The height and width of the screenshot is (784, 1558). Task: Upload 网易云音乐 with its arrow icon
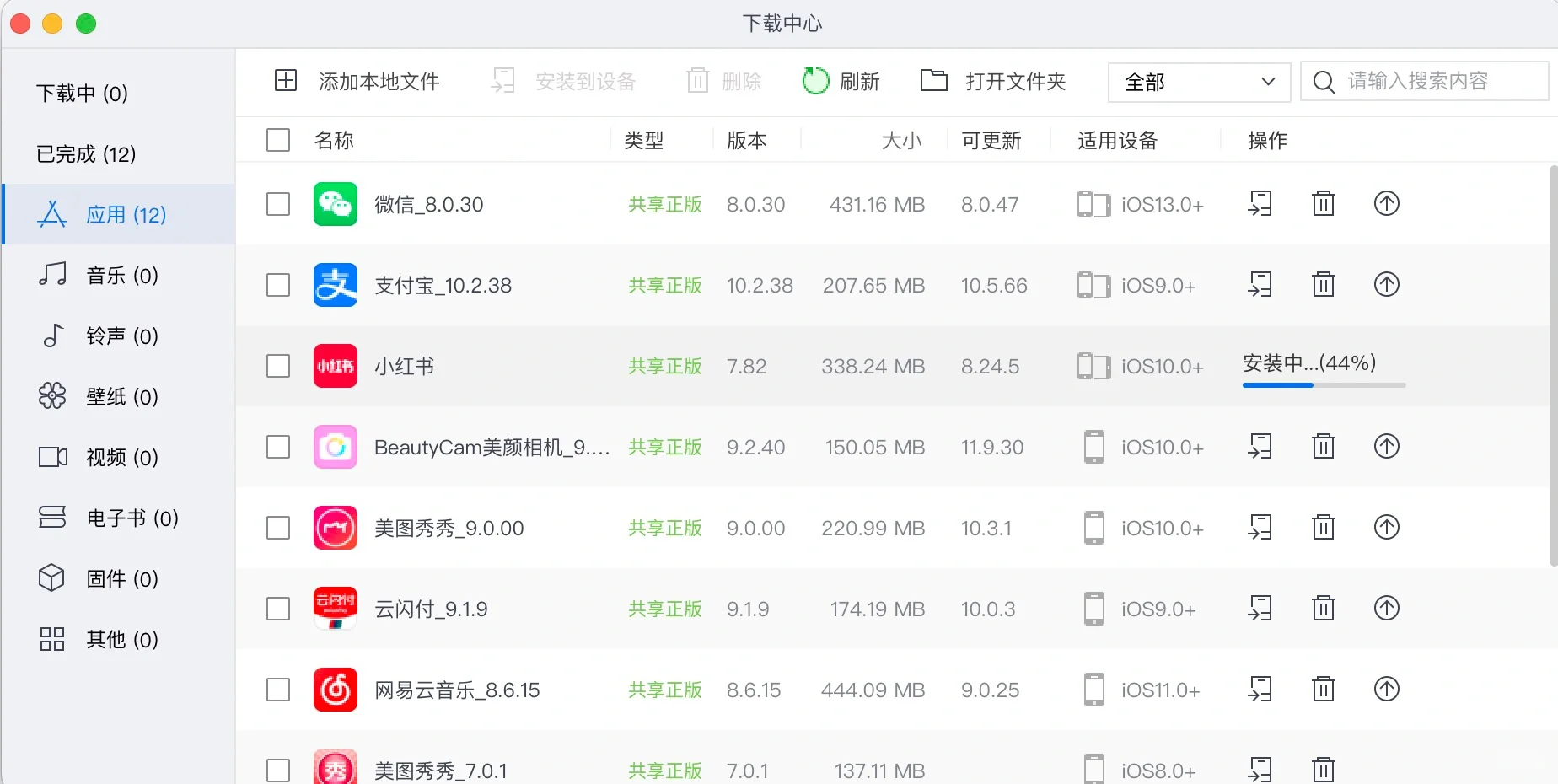pyautogui.click(x=1387, y=689)
